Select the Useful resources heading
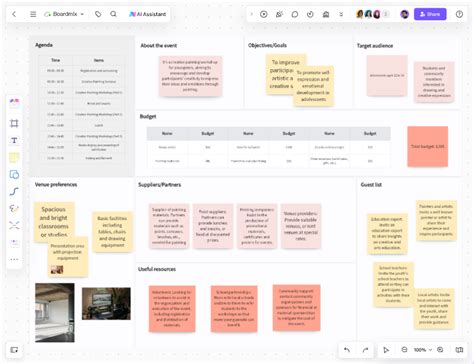This screenshot has height=364, width=474. point(157,269)
